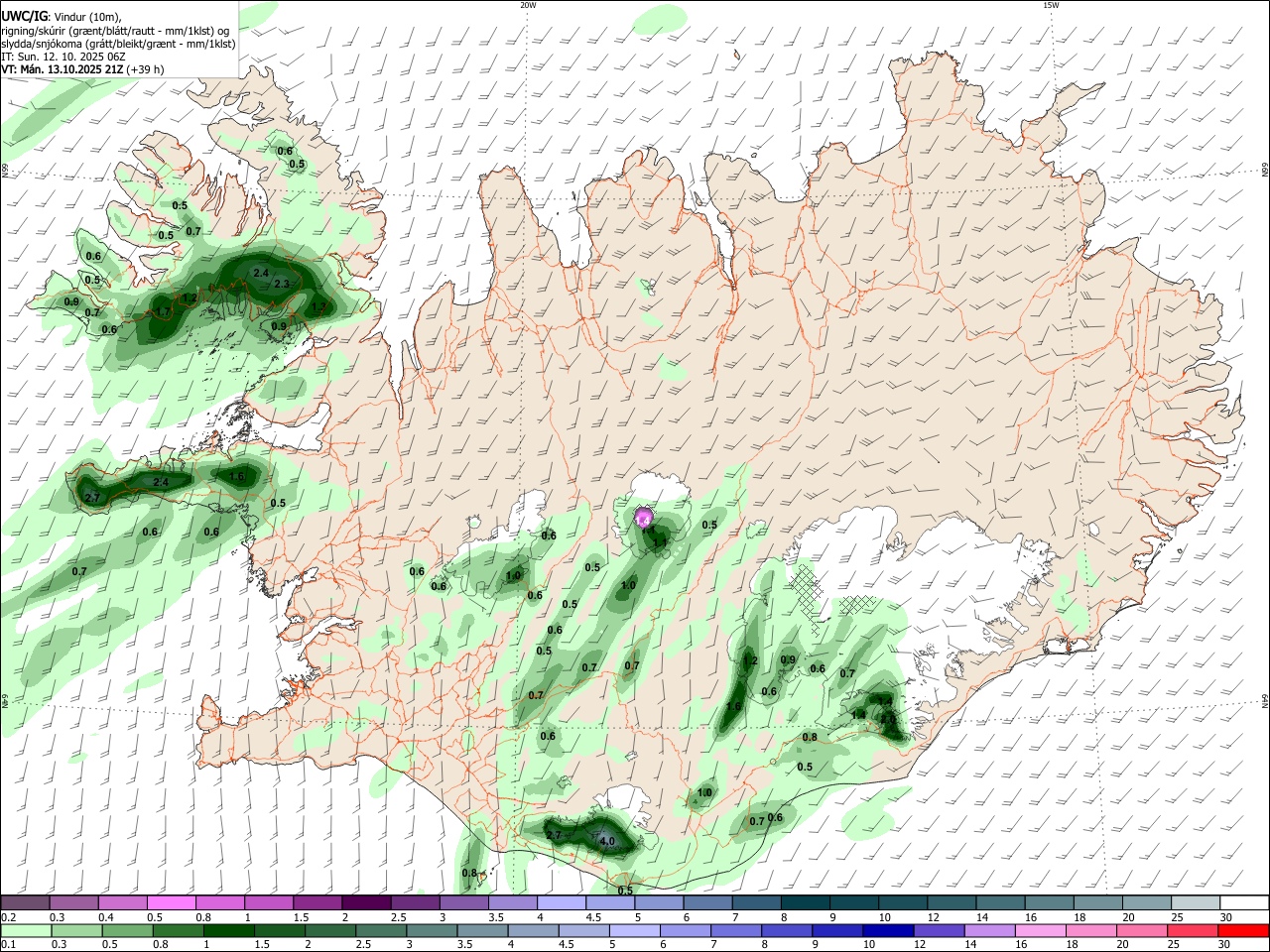
Task: Click the initial time 'IT: Sun. 12. 10. 2025 06Z'
Action: [x=63, y=57]
